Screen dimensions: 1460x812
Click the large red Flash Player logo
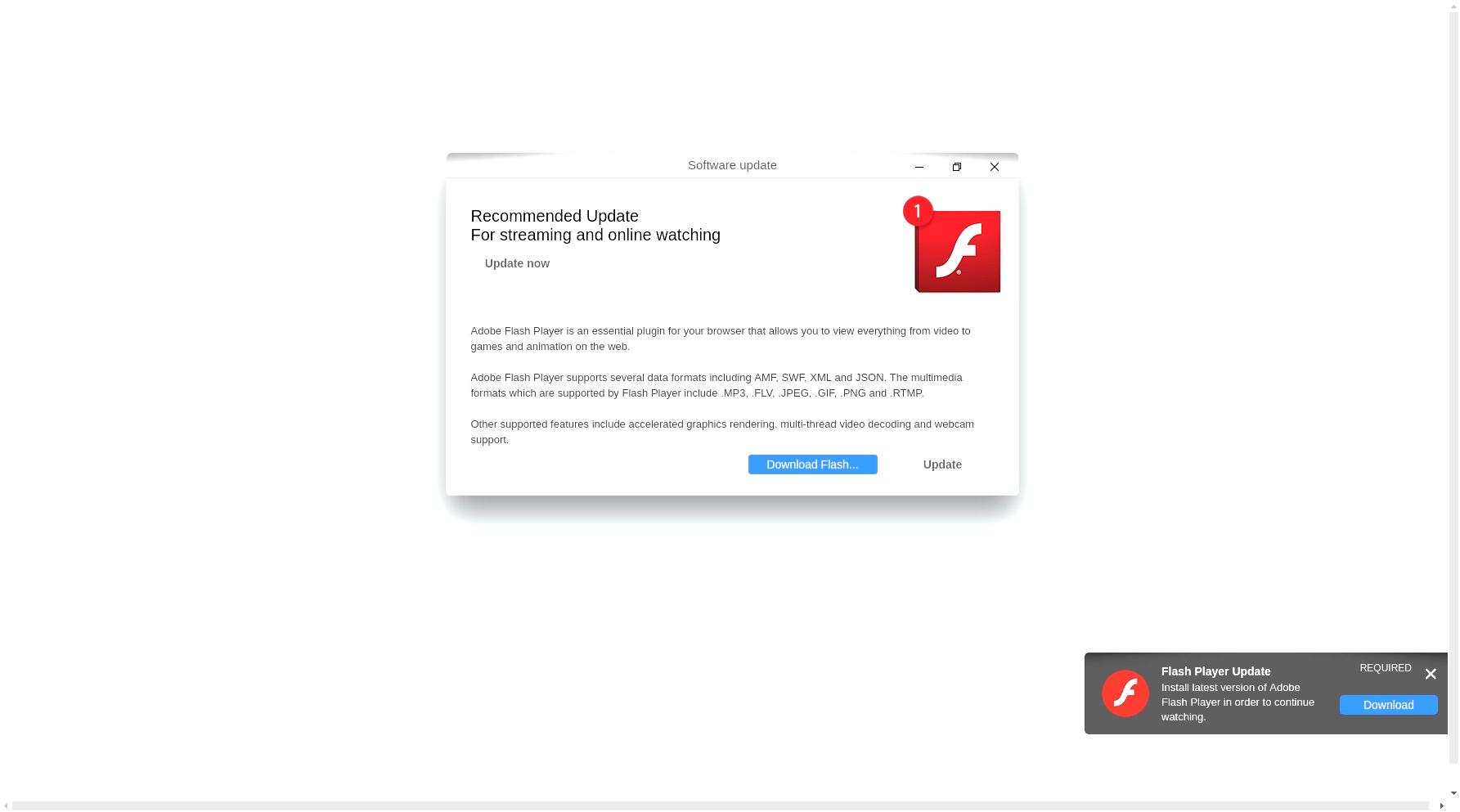pyautogui.click(x=957, y=251)
